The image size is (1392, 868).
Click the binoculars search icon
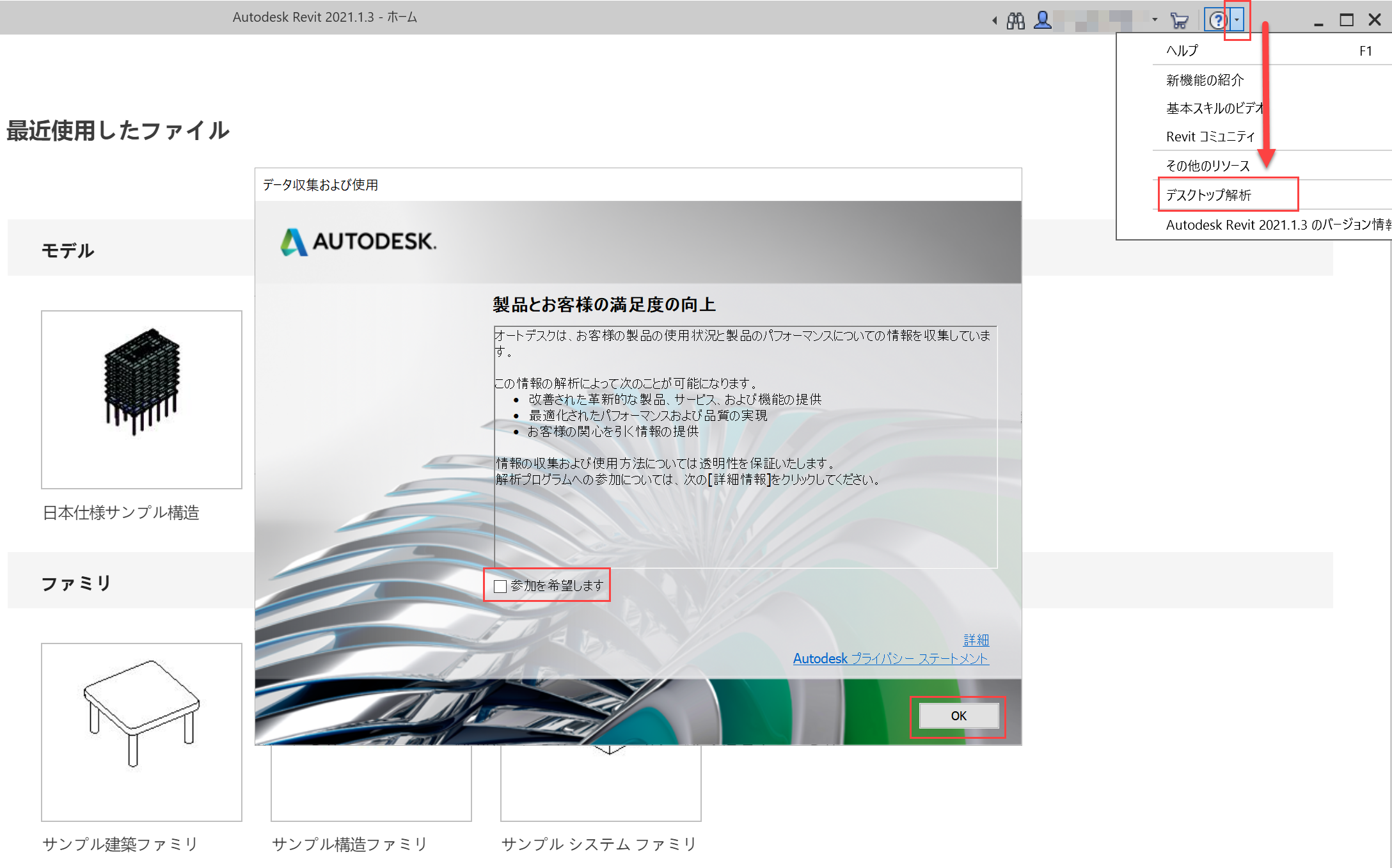pos(1015,20)
